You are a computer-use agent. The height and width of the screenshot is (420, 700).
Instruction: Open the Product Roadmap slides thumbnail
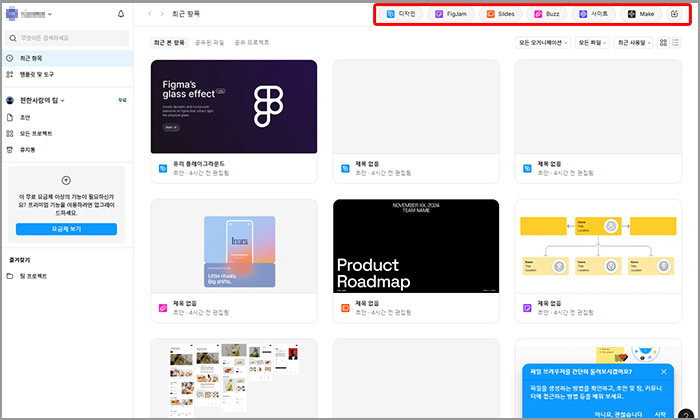click(x=416, y=246)
